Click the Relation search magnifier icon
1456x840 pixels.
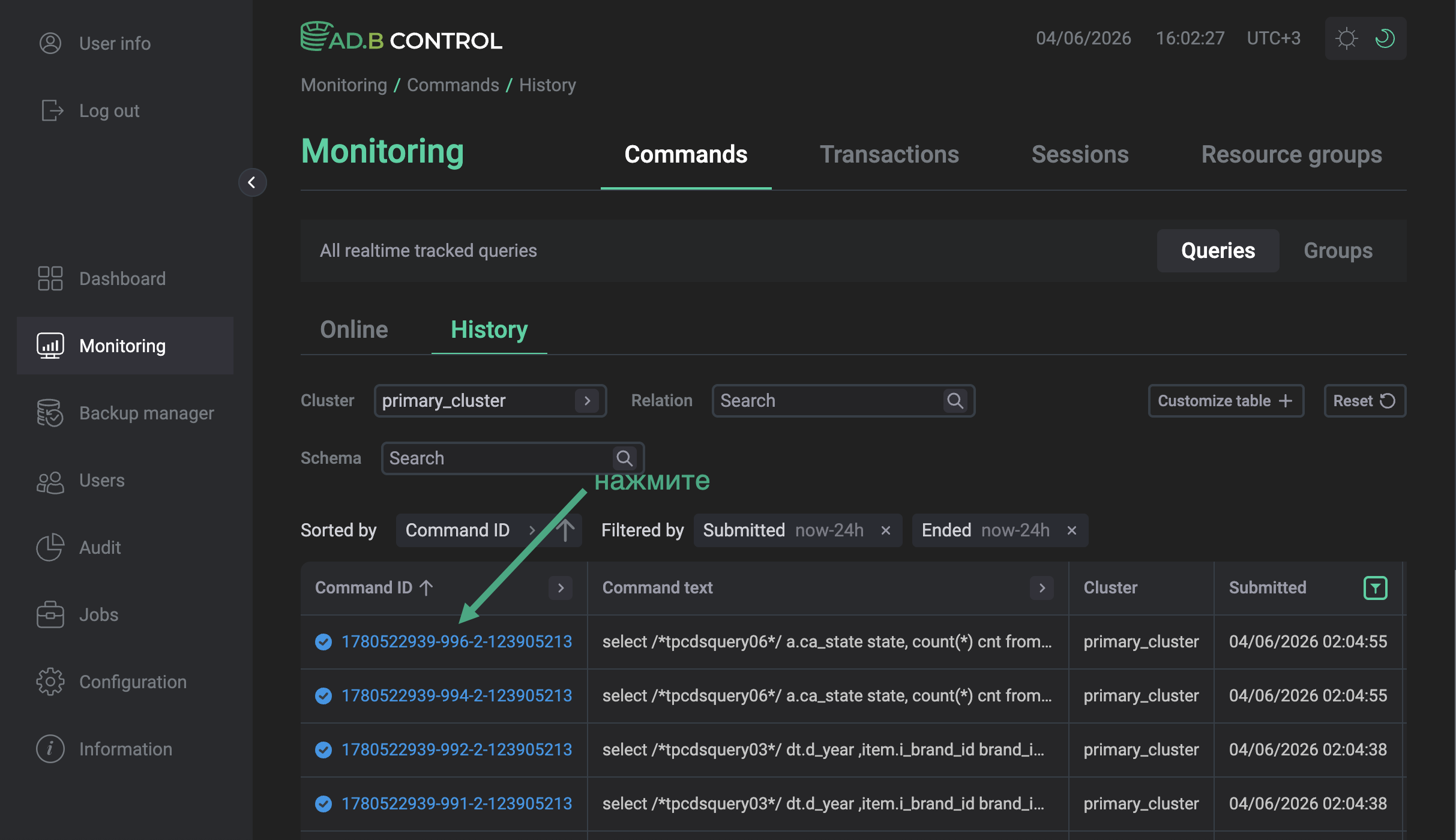coord(955,401)
